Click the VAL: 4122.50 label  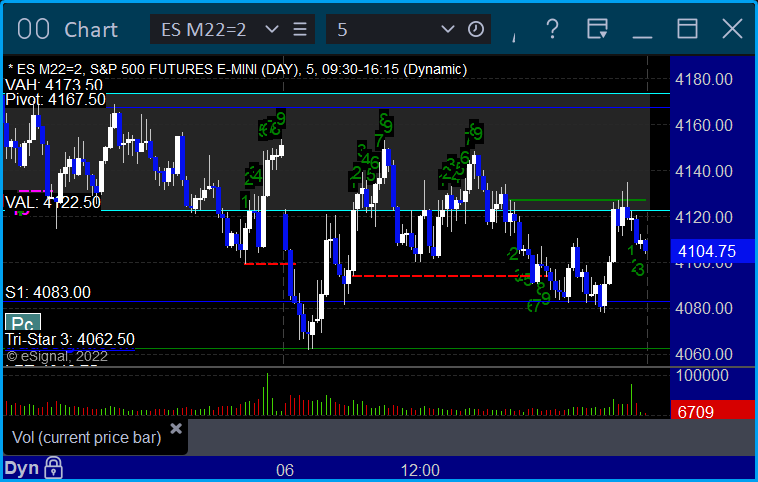point(53,202)
